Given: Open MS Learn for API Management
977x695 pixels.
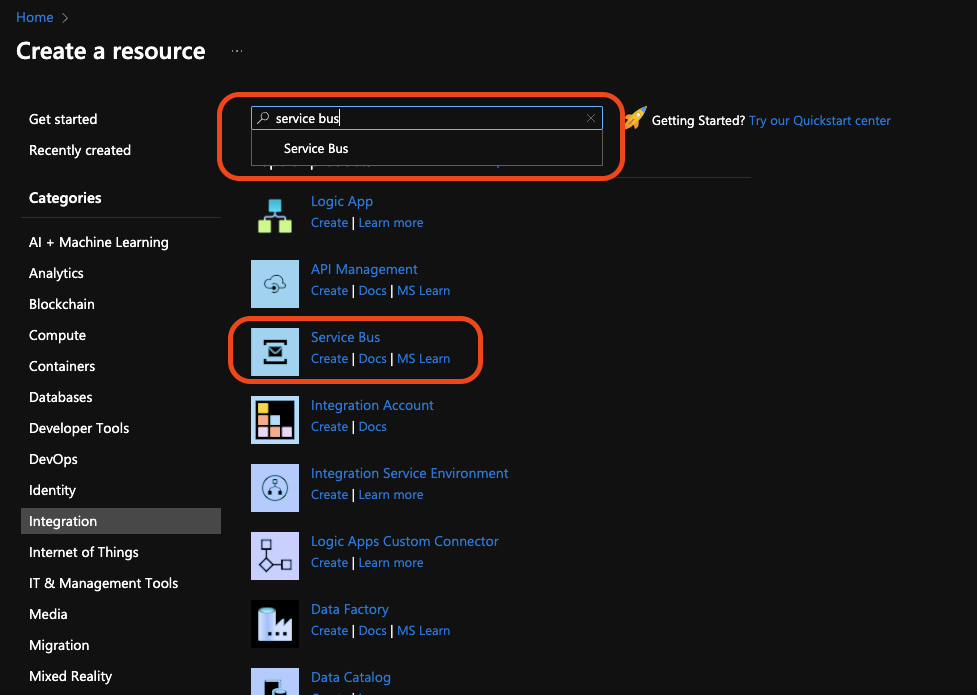Looking at the screenshot, I should [x=424, y=290].
